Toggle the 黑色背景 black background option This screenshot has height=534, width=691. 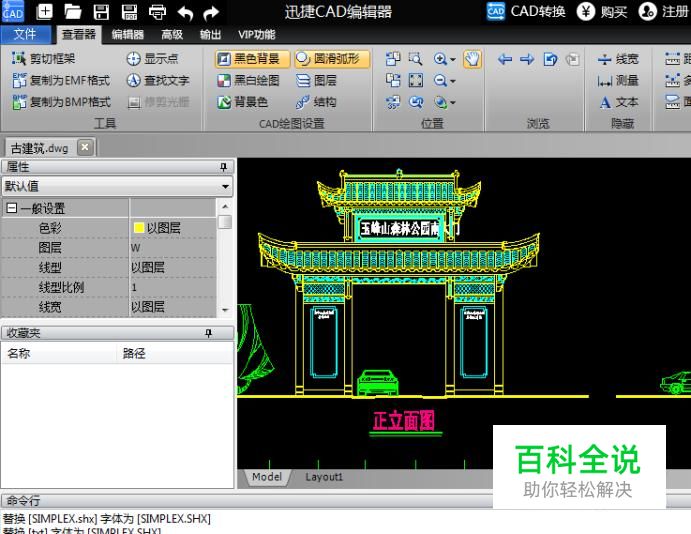pos(253,59)
